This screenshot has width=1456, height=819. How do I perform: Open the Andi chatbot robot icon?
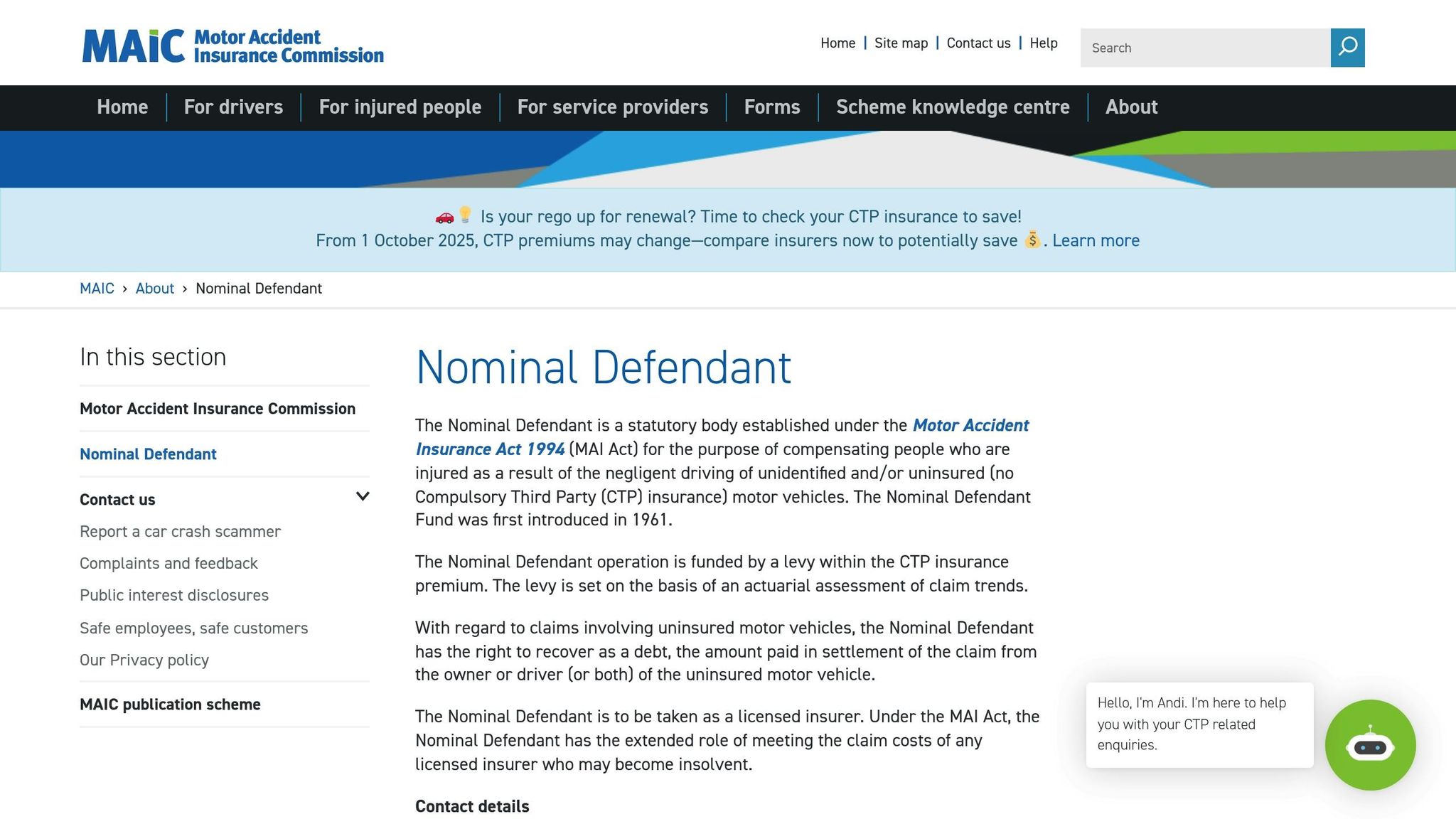click(x=1370, y=745)
